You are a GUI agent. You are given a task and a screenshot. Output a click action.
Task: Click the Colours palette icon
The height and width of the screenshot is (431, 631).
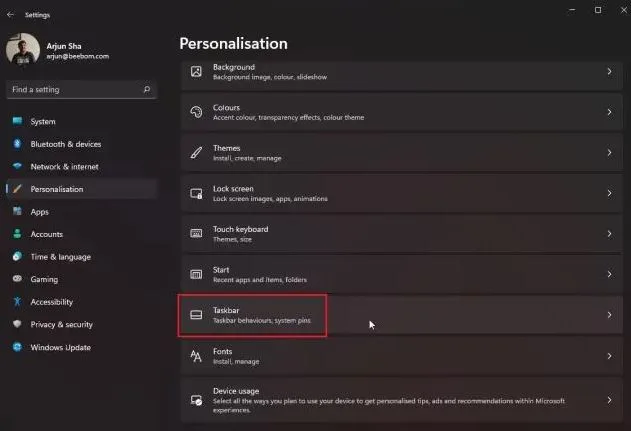coord(196,112)
